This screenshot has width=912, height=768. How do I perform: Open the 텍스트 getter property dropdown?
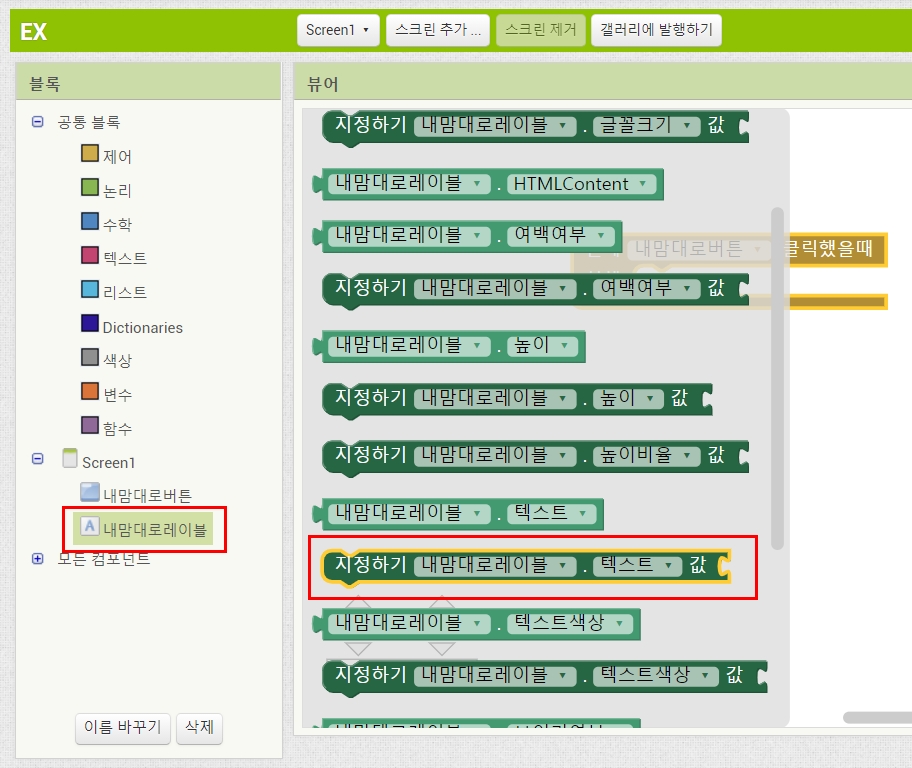(x=551, y=513)
